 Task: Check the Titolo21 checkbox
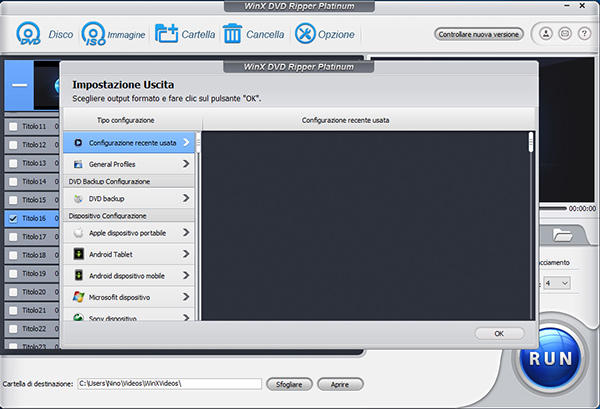(x=13, y=310)
